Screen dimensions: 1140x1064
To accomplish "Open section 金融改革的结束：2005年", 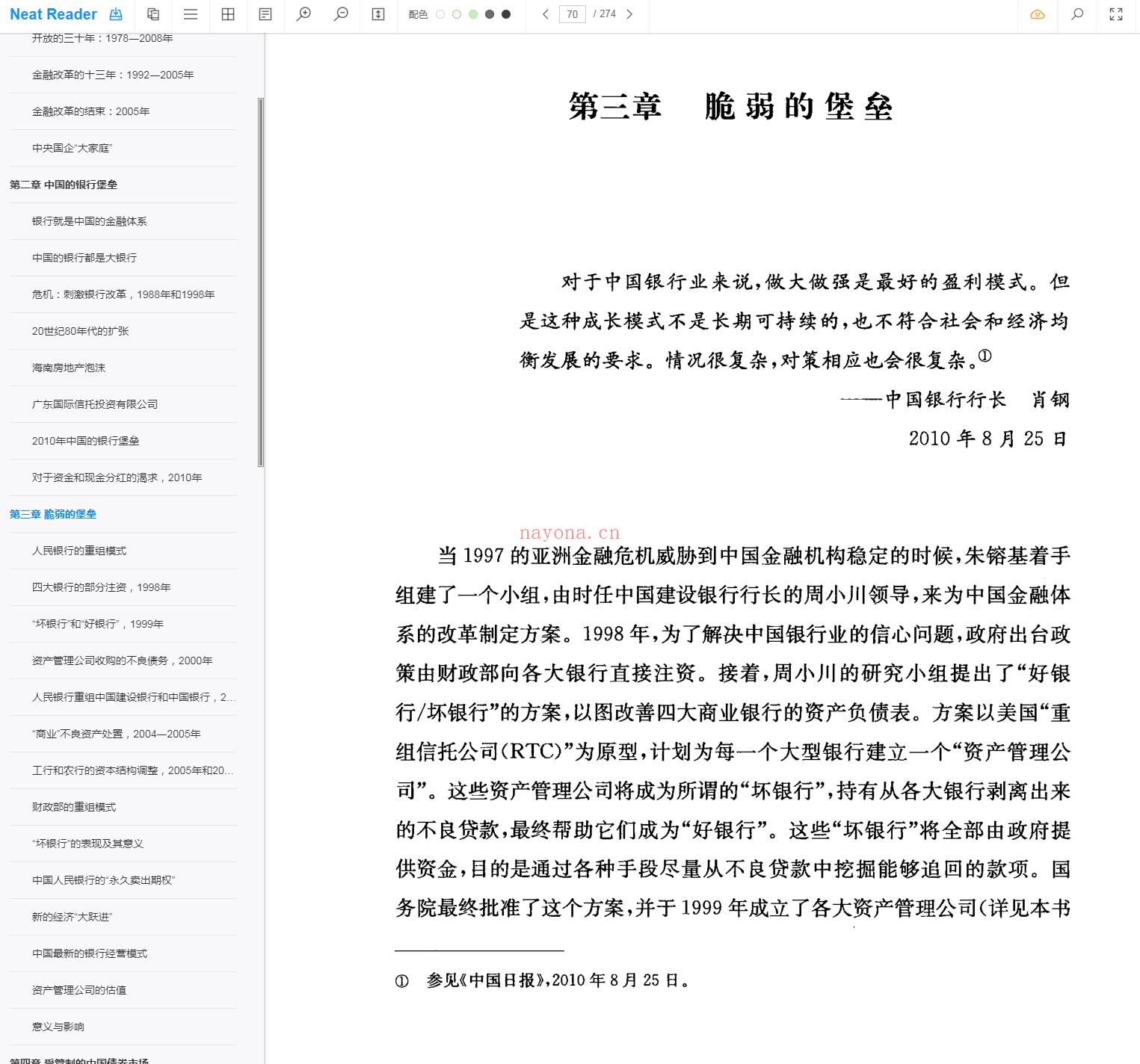I will point(90,111).
